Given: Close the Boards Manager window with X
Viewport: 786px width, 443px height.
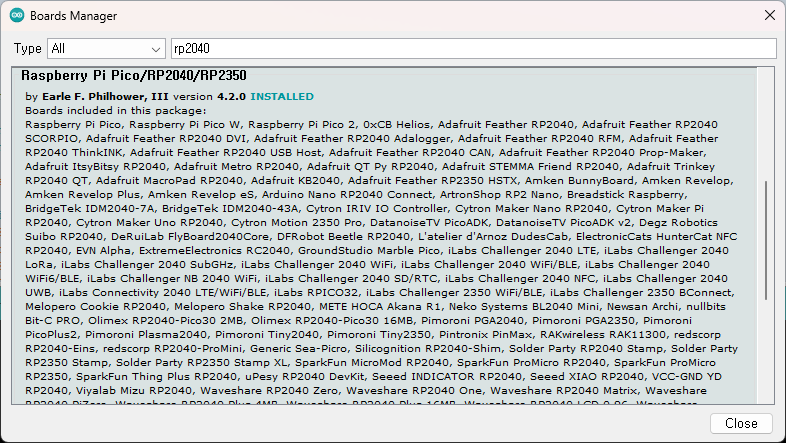Looking at the screenshot, I should coord(768,16).
